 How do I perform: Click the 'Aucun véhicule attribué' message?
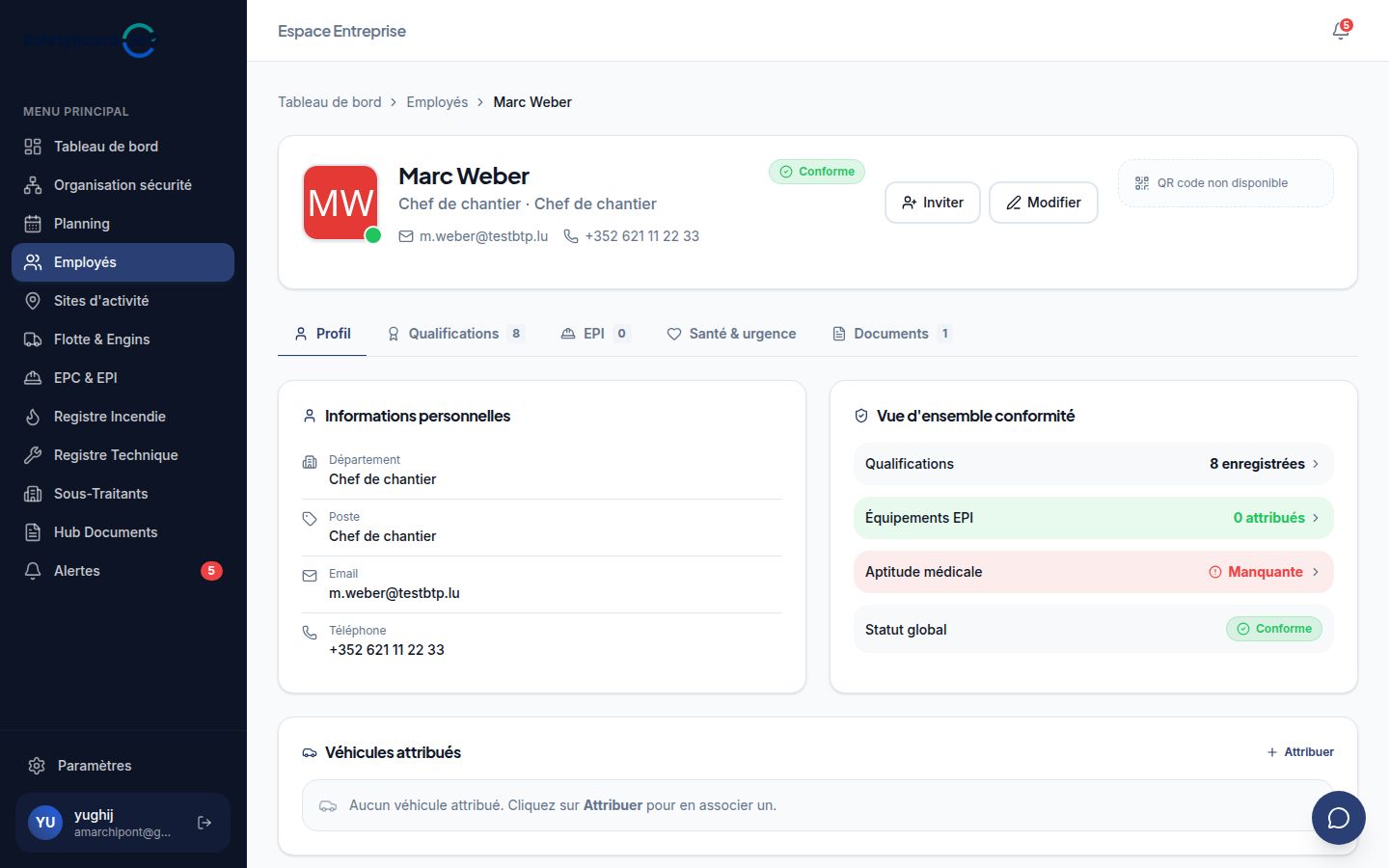562,805
